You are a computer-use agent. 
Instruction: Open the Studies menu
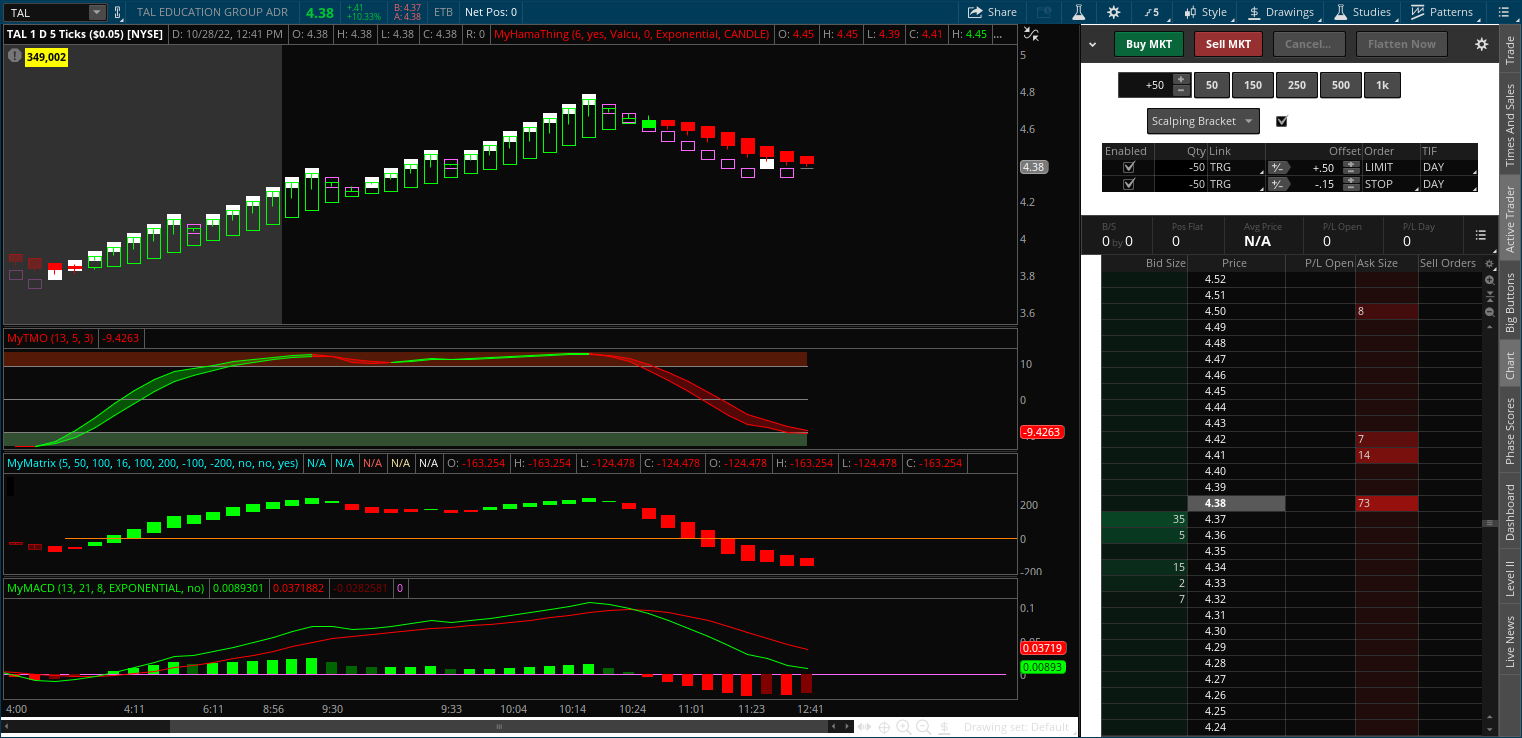[1362, 12]
